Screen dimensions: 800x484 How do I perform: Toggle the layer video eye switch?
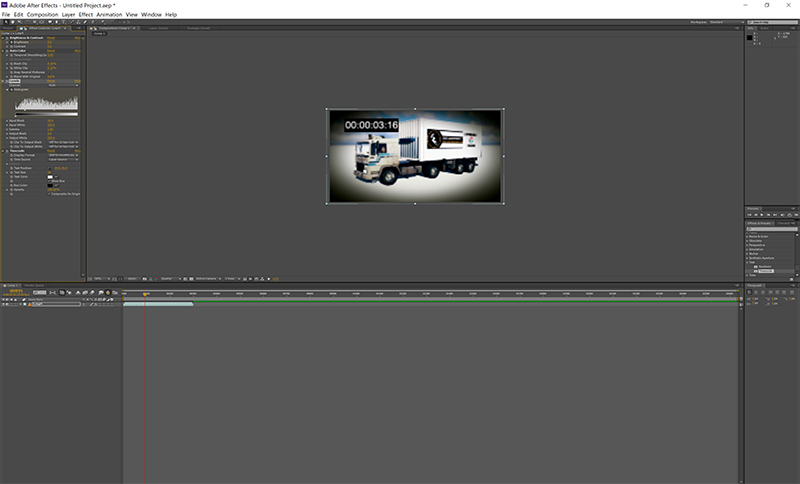(x=3, y=304)
